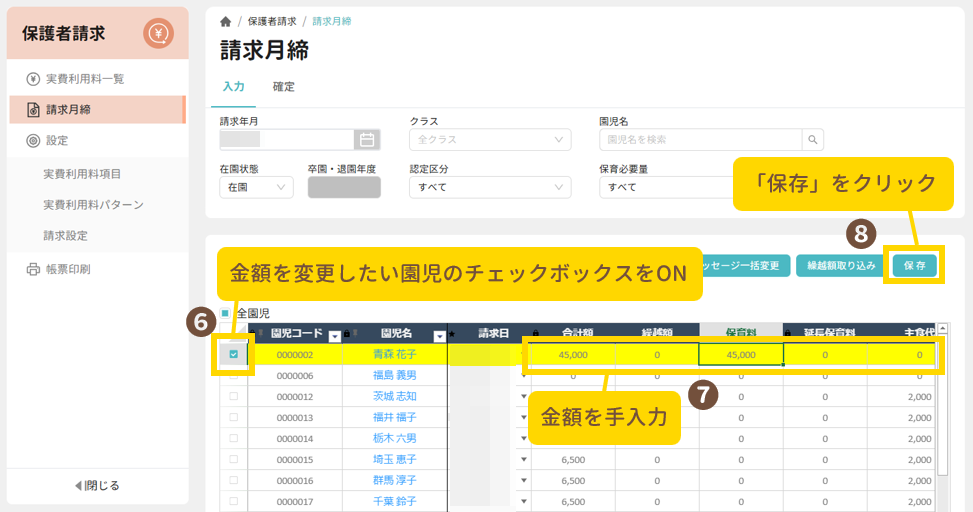Image resolution: width=973 pixels, height=512 pixels.
Task: Click the printer icon for 帳票印刷
Action: click(x=33, y=269)
